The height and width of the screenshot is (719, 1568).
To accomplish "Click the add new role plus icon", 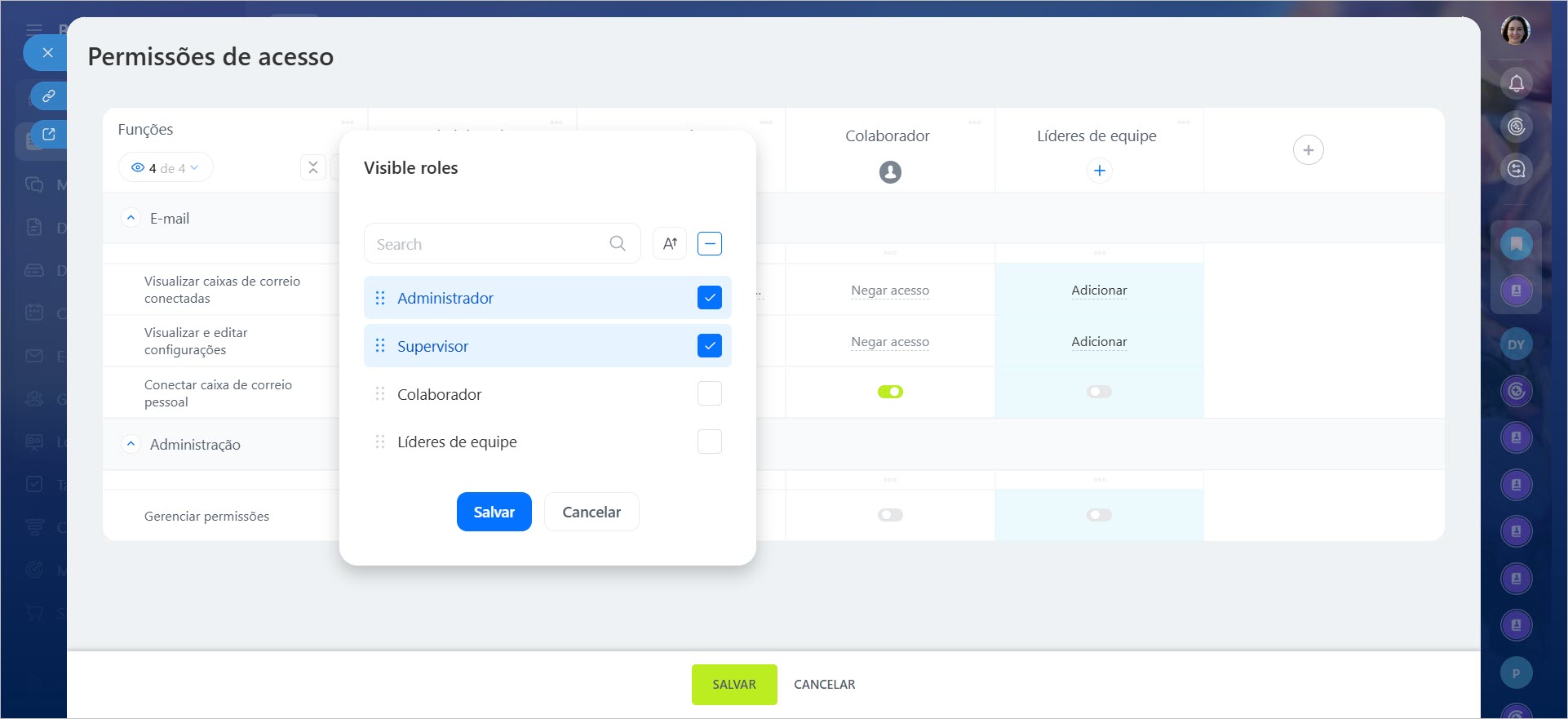I will (x=1308, y=150).
